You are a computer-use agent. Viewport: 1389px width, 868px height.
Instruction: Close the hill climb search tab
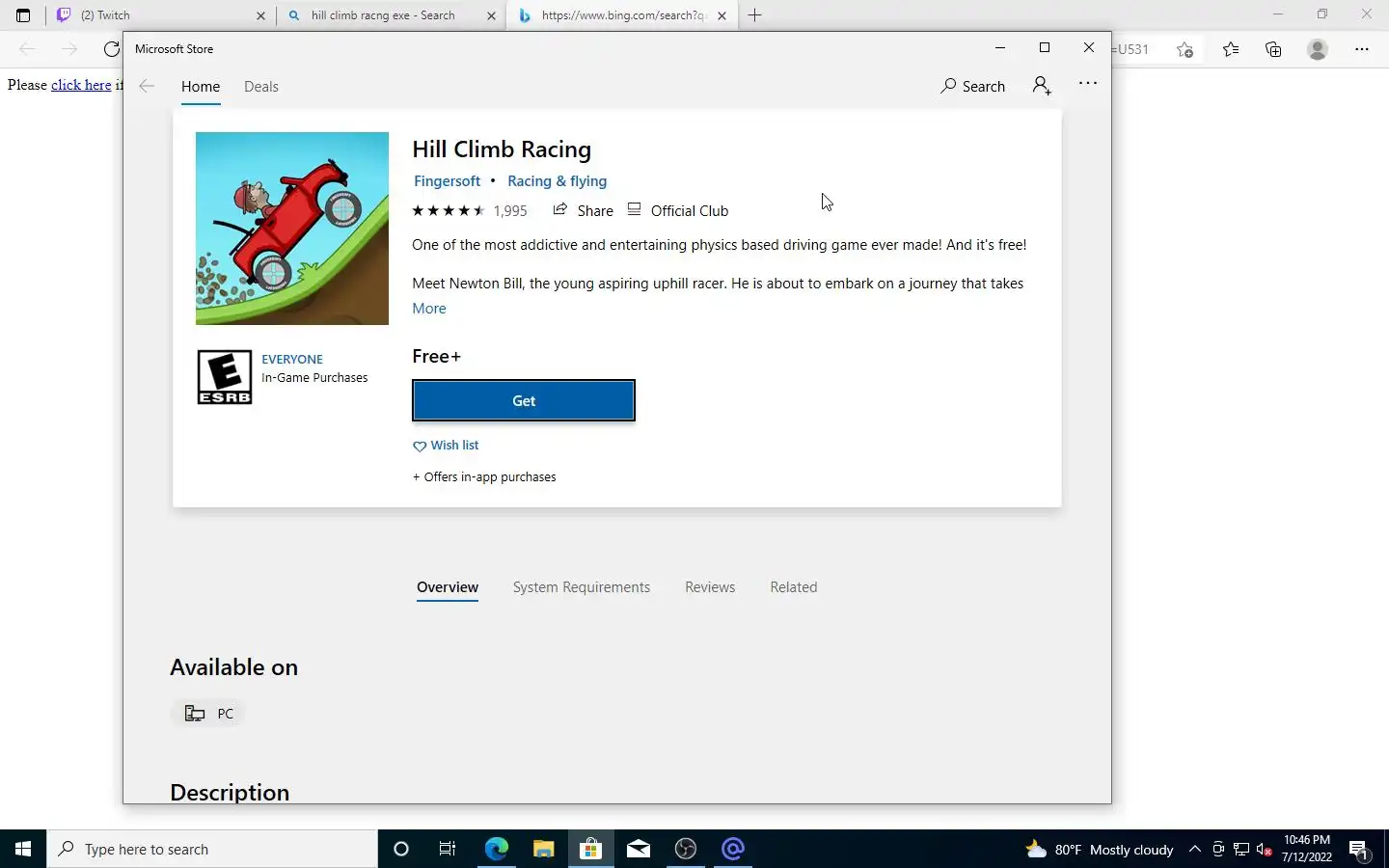491,15
